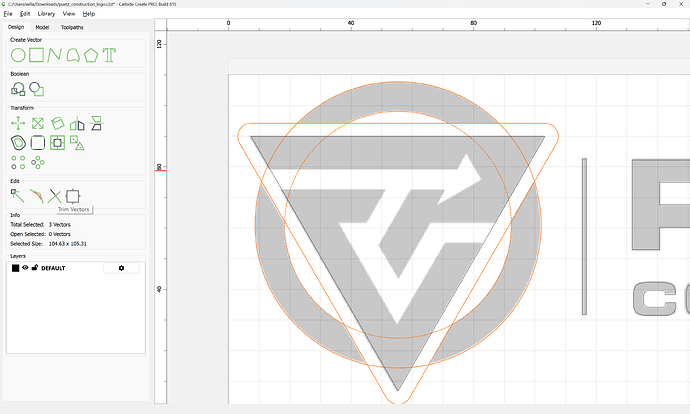Open the Align Vectors tool

coord(58,143)
